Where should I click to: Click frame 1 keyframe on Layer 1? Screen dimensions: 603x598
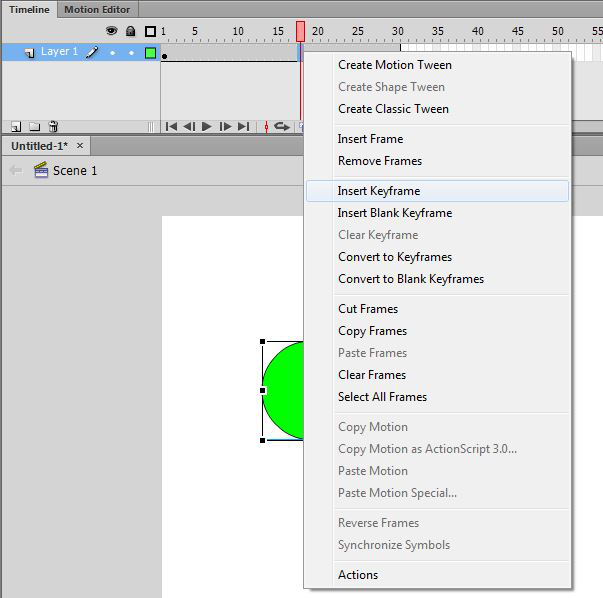(165, 53)
